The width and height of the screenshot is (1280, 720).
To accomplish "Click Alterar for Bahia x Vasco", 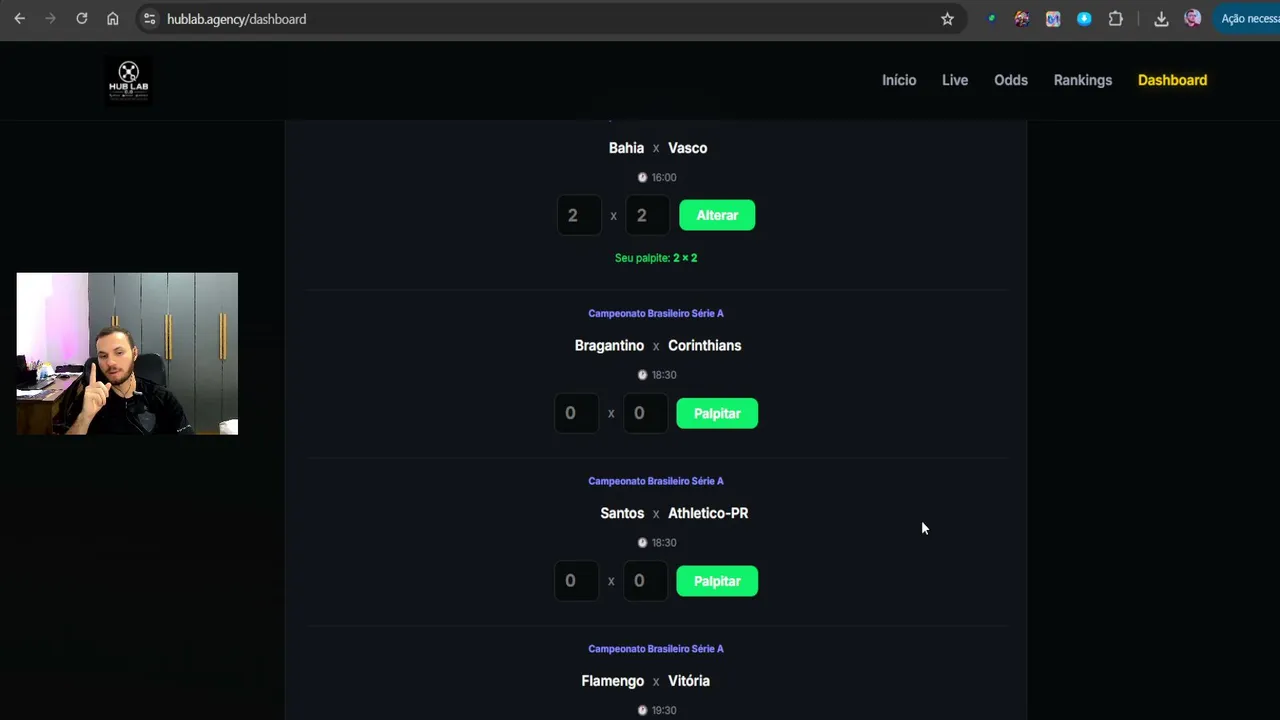I will [x=717, y=215].
